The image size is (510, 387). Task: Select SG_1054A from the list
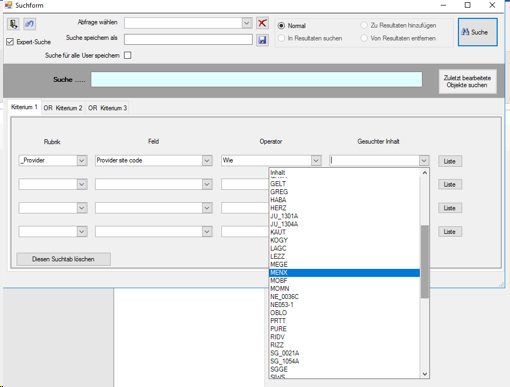pyautogui.click(x=344, y=361)
